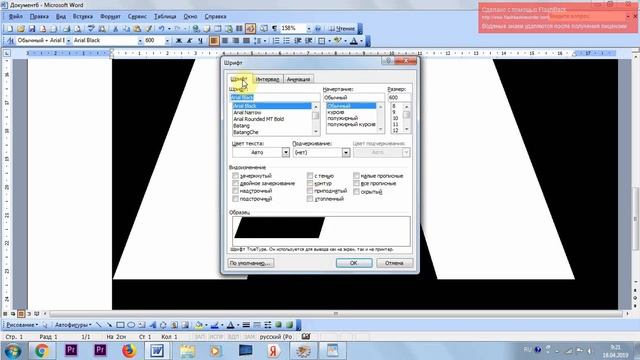
Task: Switch to the Интервал tab
Action: pyautogui.click(x=267, y=79)
